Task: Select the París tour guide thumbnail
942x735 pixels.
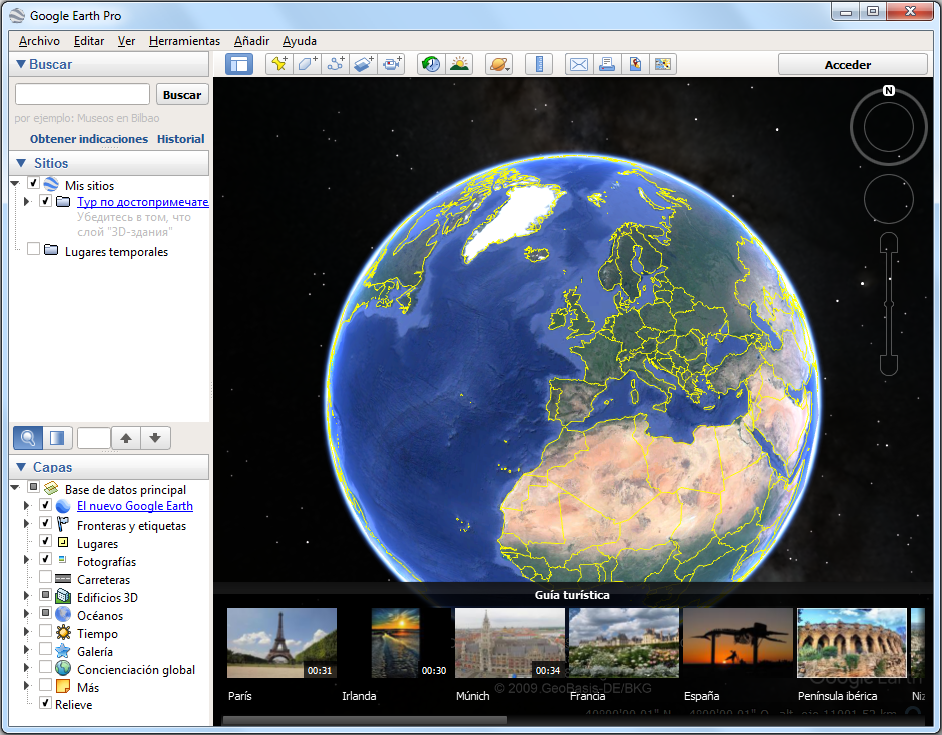Action: pos(281,642)
